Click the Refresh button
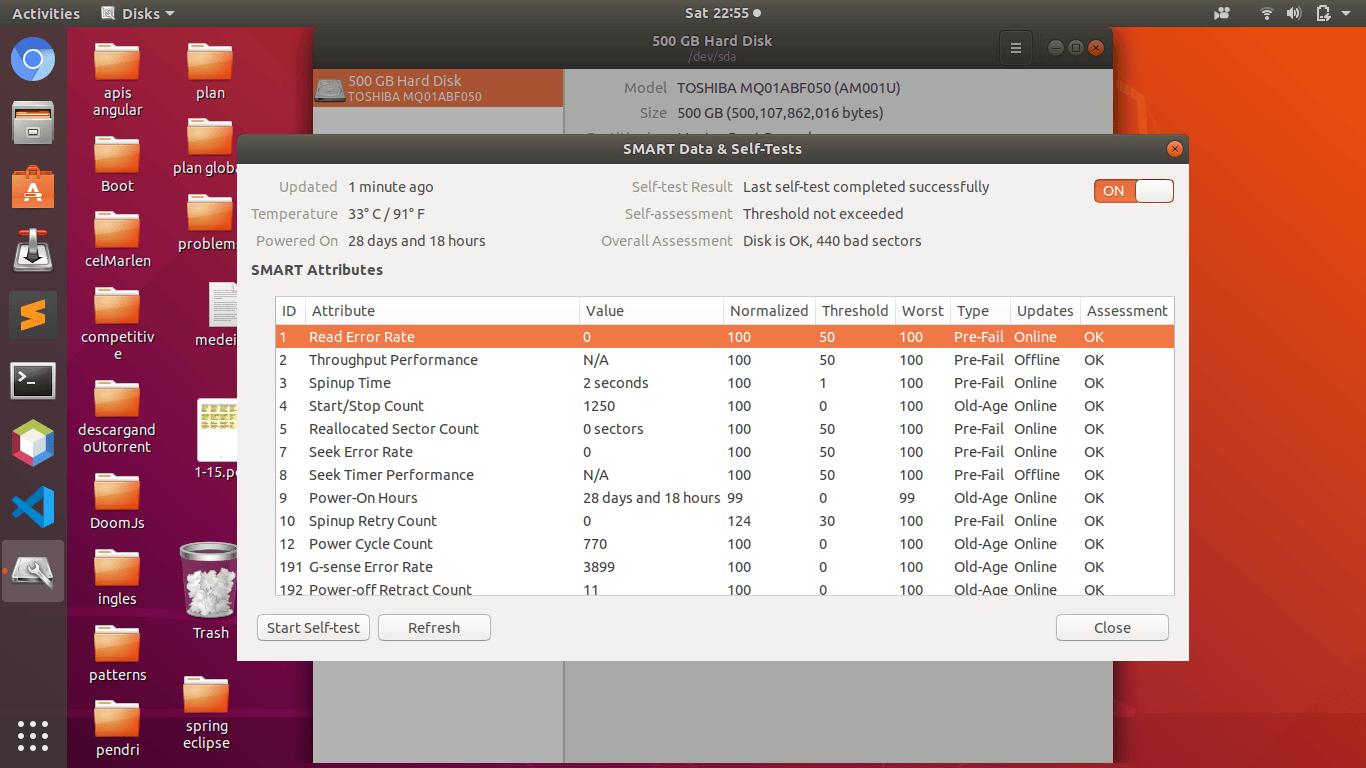The width and height of the screenshot is (1366, 768). point(434,628)
